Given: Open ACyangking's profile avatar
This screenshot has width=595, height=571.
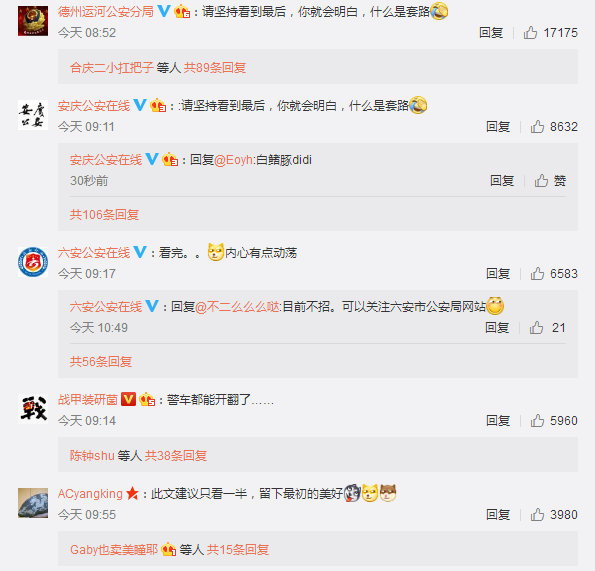Looking at the screenshot, I should click(33, 503).
